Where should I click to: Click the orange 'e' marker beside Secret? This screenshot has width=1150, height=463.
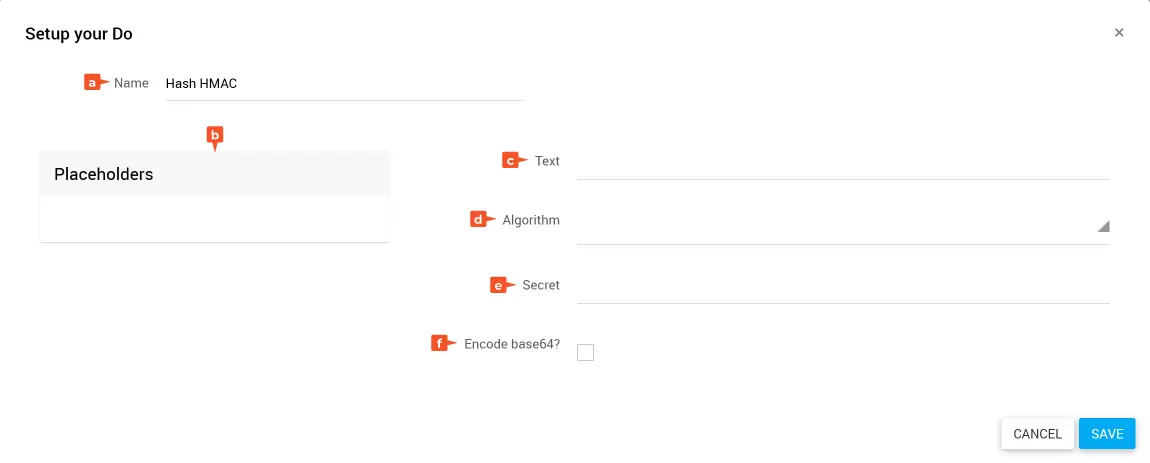pyautogui.click(x=500, y=285)
